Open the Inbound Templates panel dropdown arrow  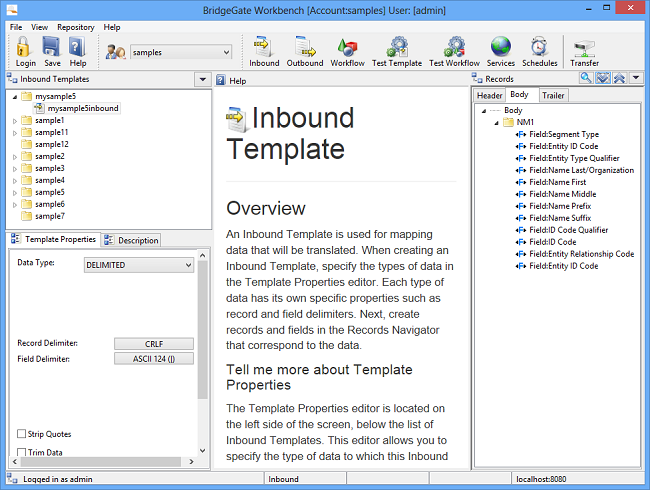[x=203, y=79]
